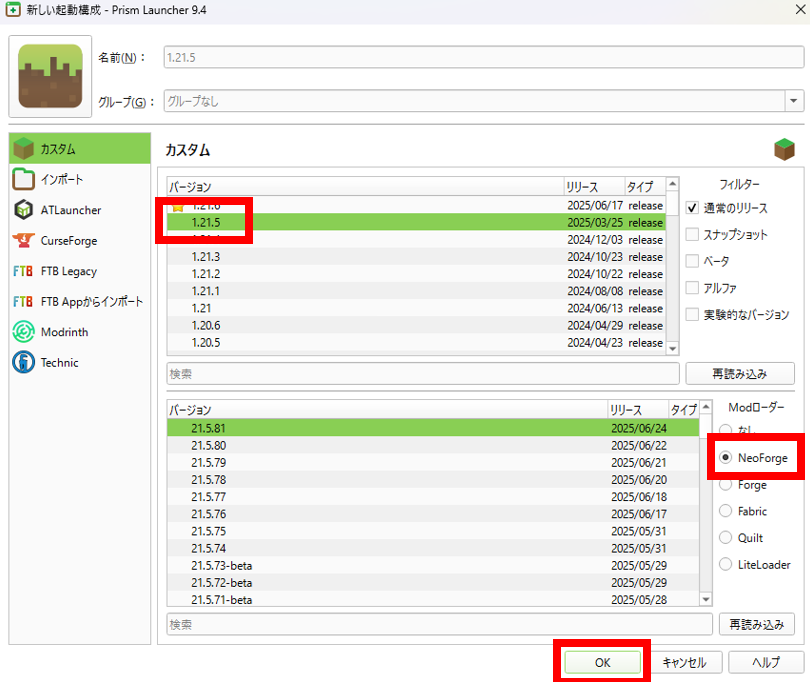The width and height of the screenshot is (810, 682).
Task: Click 再読み込み beside Minecraft version search
Action: (x=740, y=374)
